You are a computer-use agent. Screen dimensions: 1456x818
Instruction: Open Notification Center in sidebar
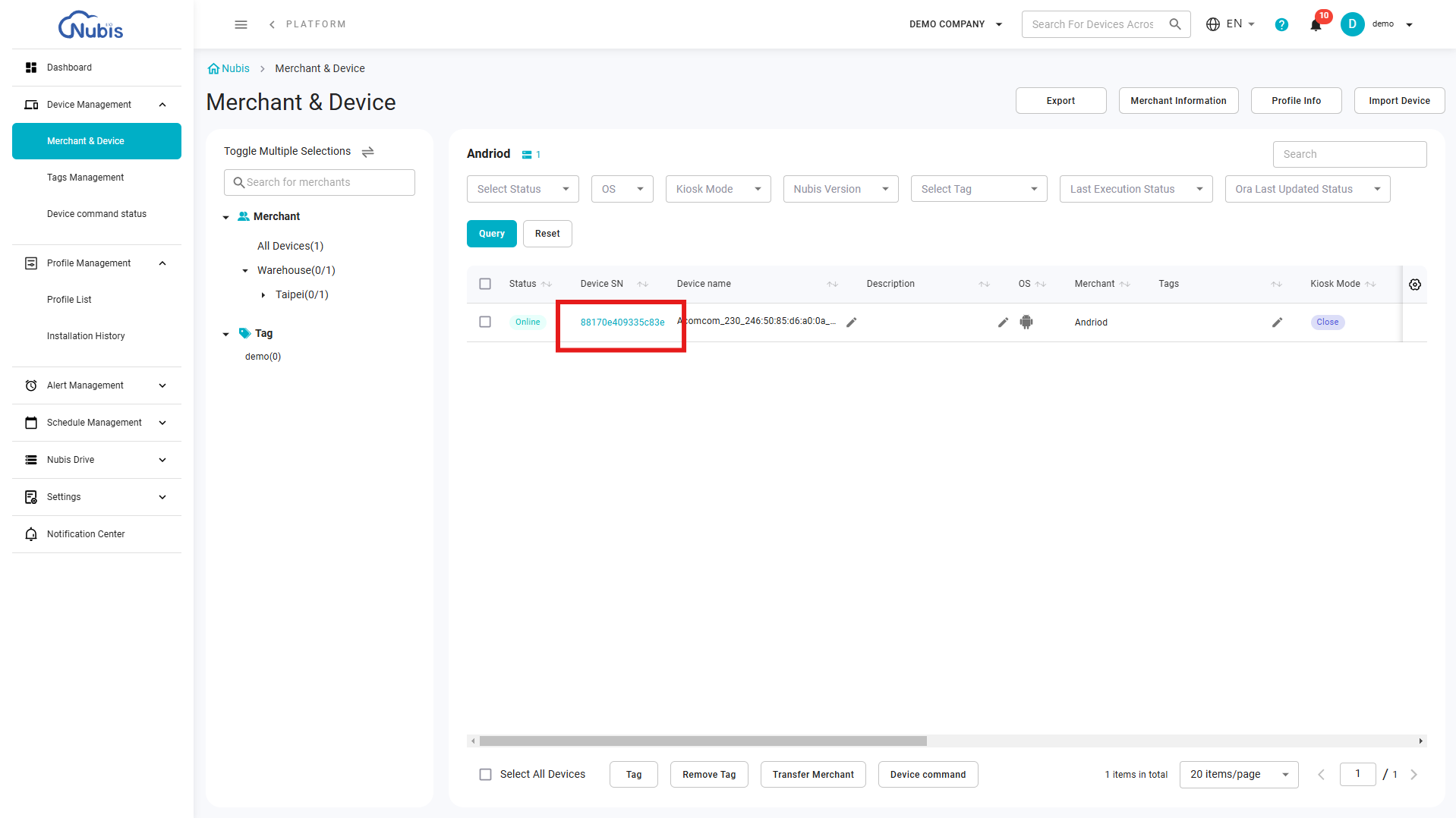point(96,534)
